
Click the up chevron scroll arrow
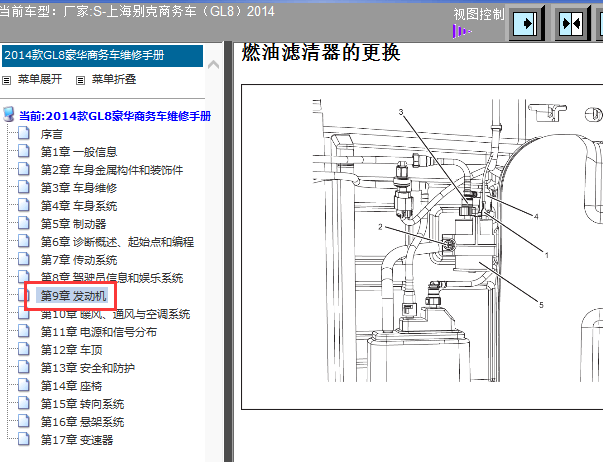[213, 65]
